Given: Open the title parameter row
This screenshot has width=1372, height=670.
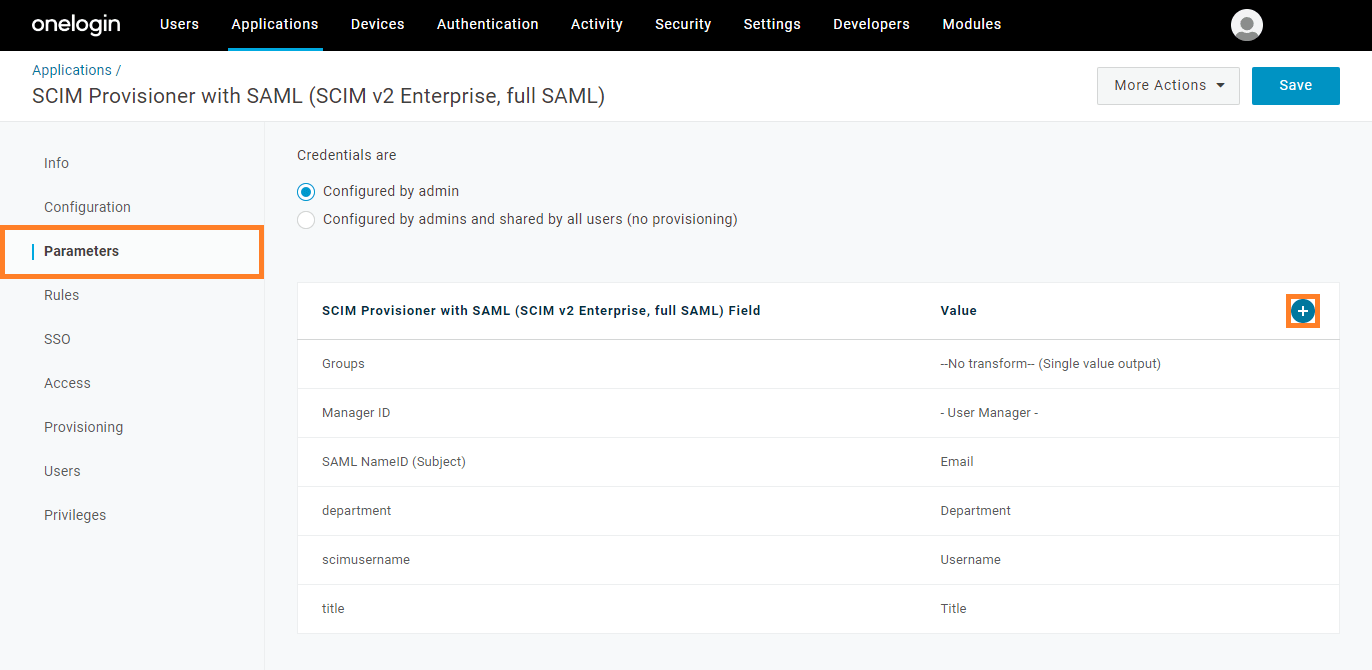Looking at the screenshot, I should 818,609.
